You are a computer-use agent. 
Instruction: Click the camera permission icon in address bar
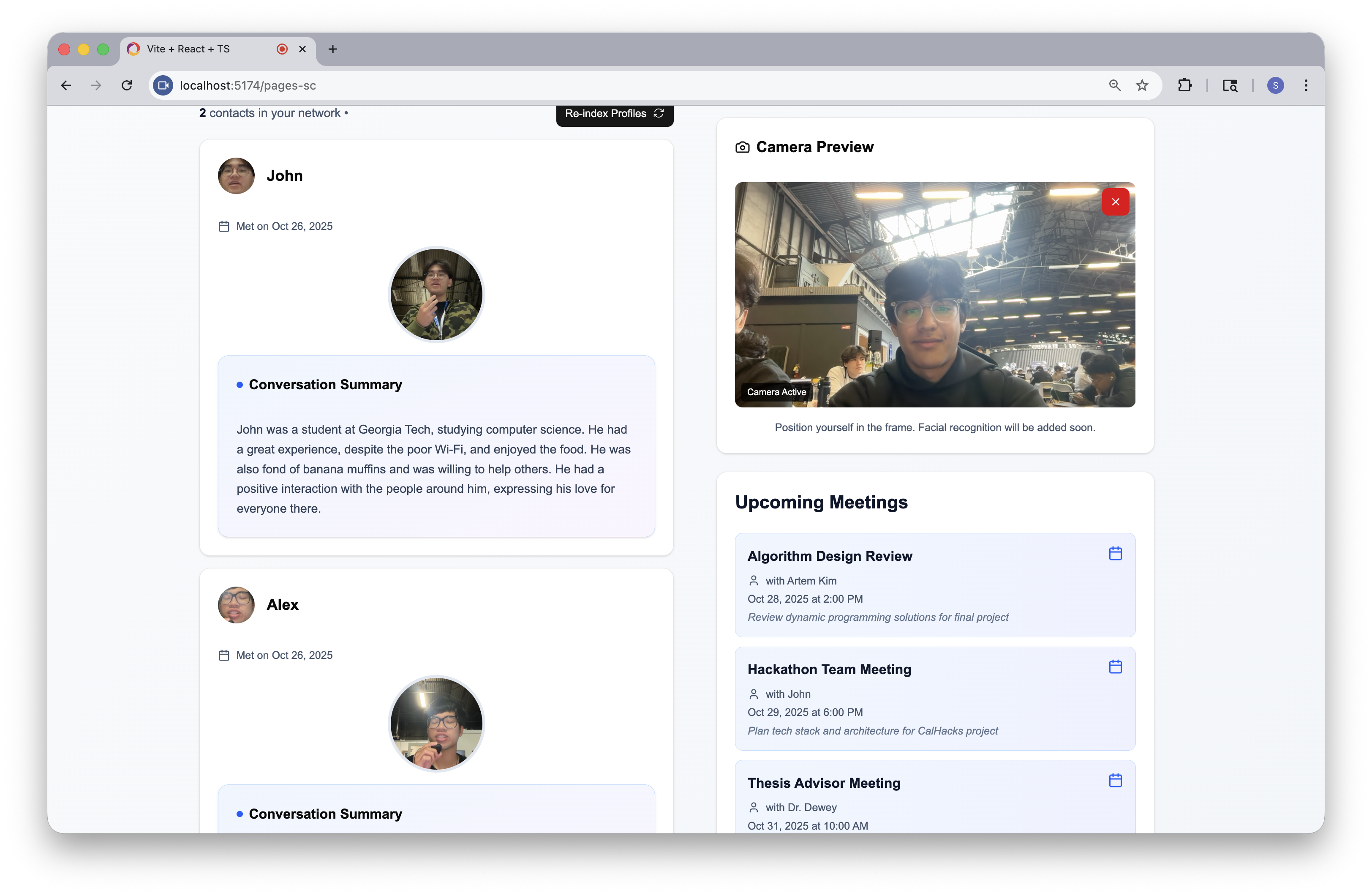pos(163,85)
